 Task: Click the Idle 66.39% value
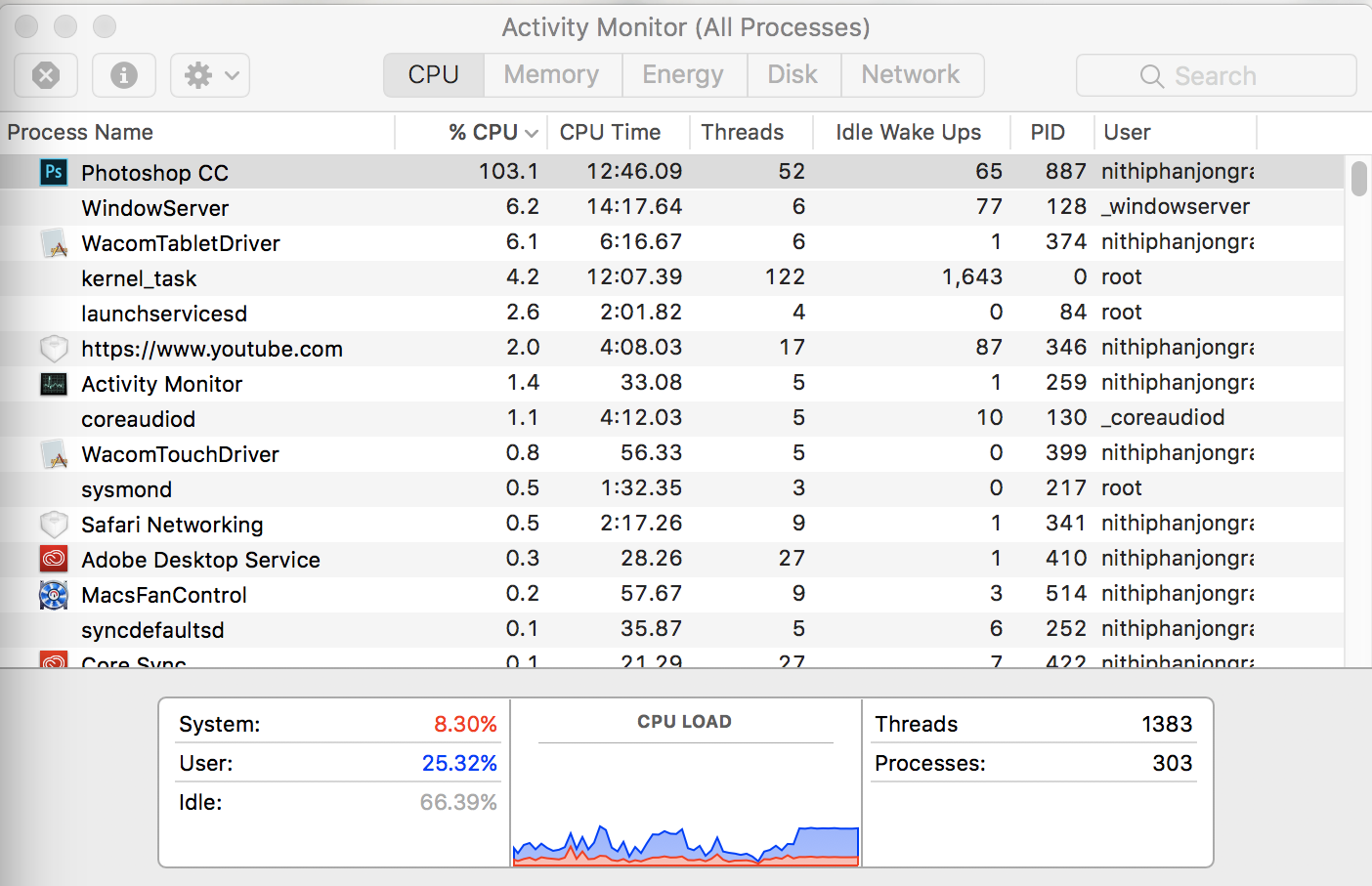point(458,802)
